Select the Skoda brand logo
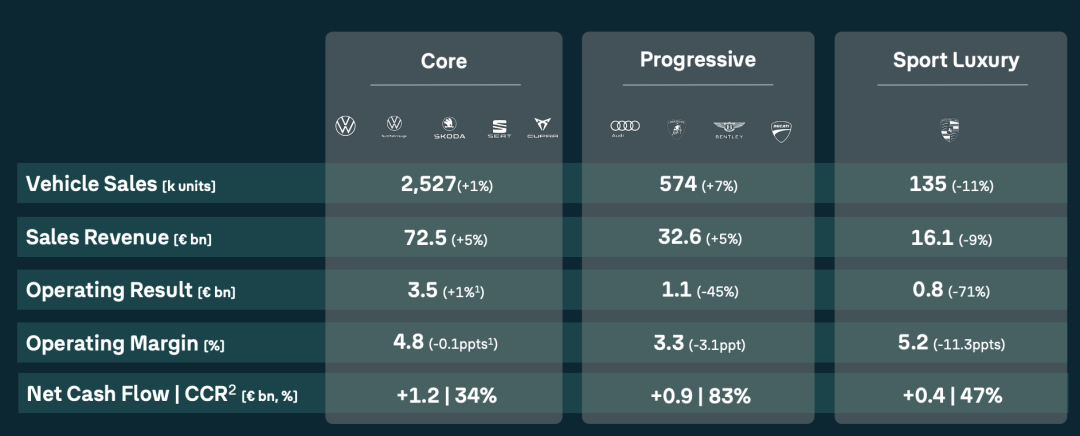Image resolution: width=1080 pixels, height=436 pixels. coord(449,128)
